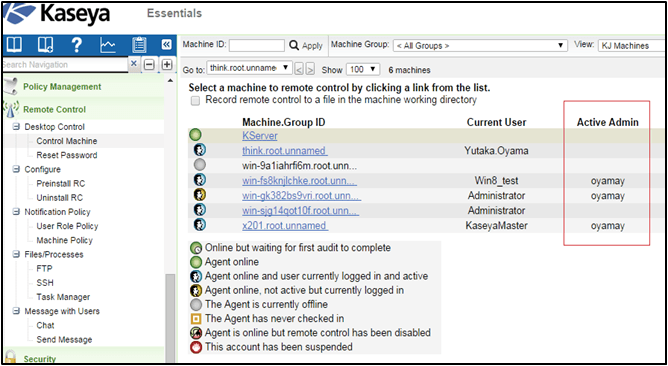The height and width of the screenshot is (366, 668).
Task: Click next machine arrow button
Action: [x=310, y=69]
